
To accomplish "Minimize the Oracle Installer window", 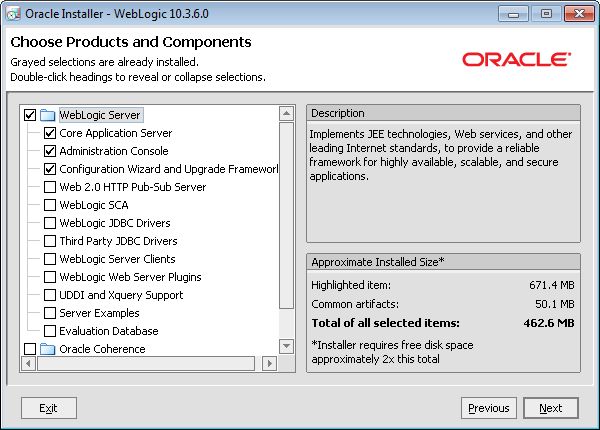I will (x=513, y=14).
